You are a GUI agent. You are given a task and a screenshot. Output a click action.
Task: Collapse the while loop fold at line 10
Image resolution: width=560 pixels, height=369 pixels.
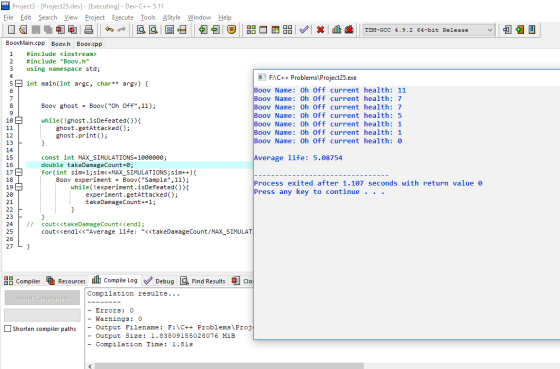pyautogui.click(x=19, y=120)
